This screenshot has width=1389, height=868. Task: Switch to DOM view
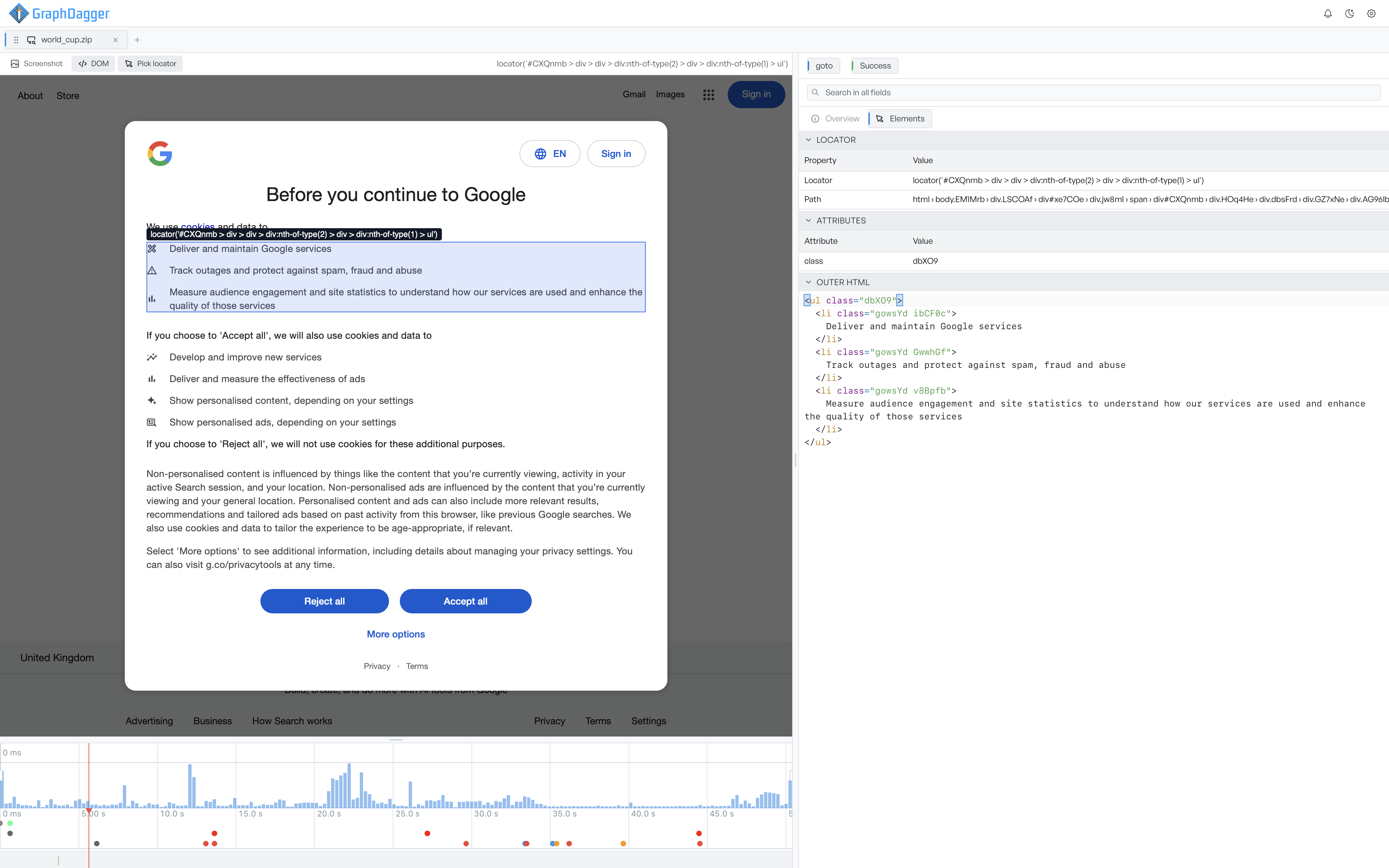(x=94, y=64)
